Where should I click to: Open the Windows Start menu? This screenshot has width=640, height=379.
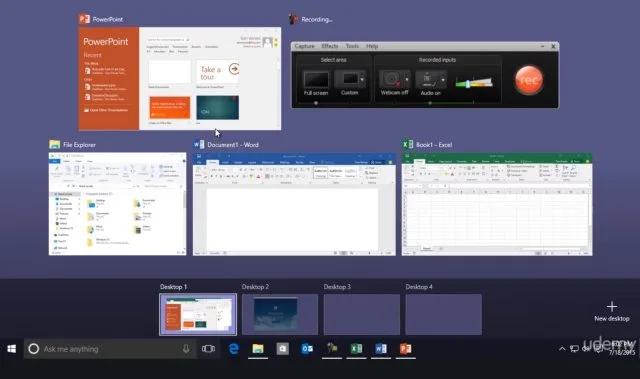pos(11,349)
